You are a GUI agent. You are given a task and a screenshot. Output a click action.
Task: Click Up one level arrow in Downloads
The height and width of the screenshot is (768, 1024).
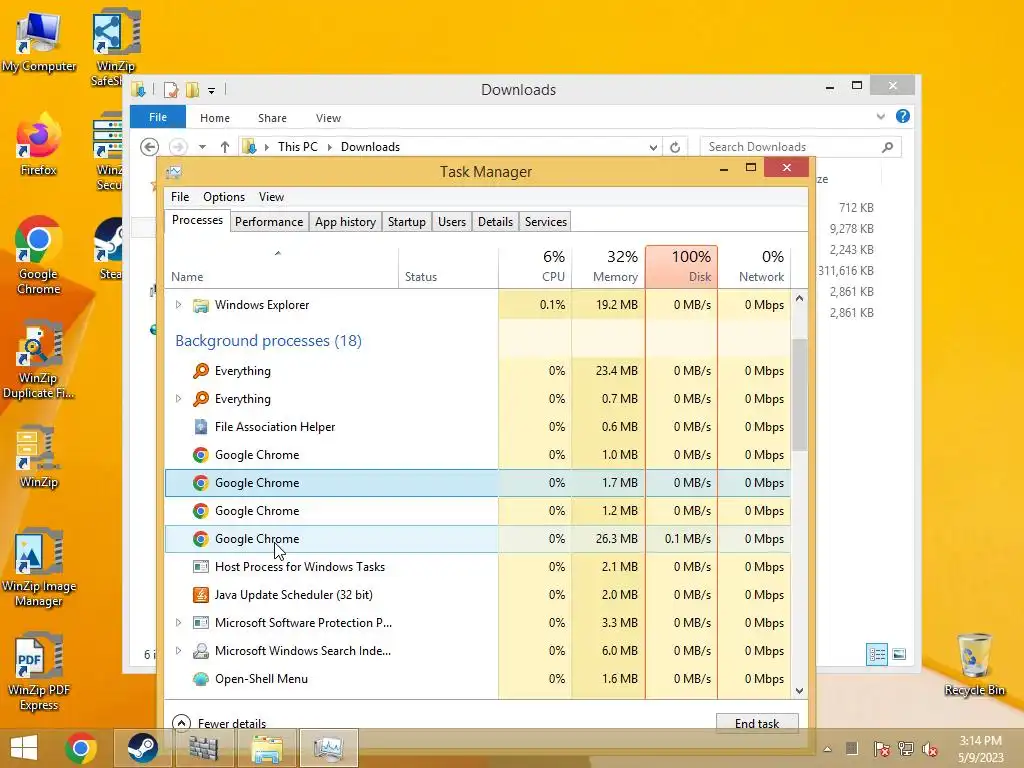click(225, 147)
